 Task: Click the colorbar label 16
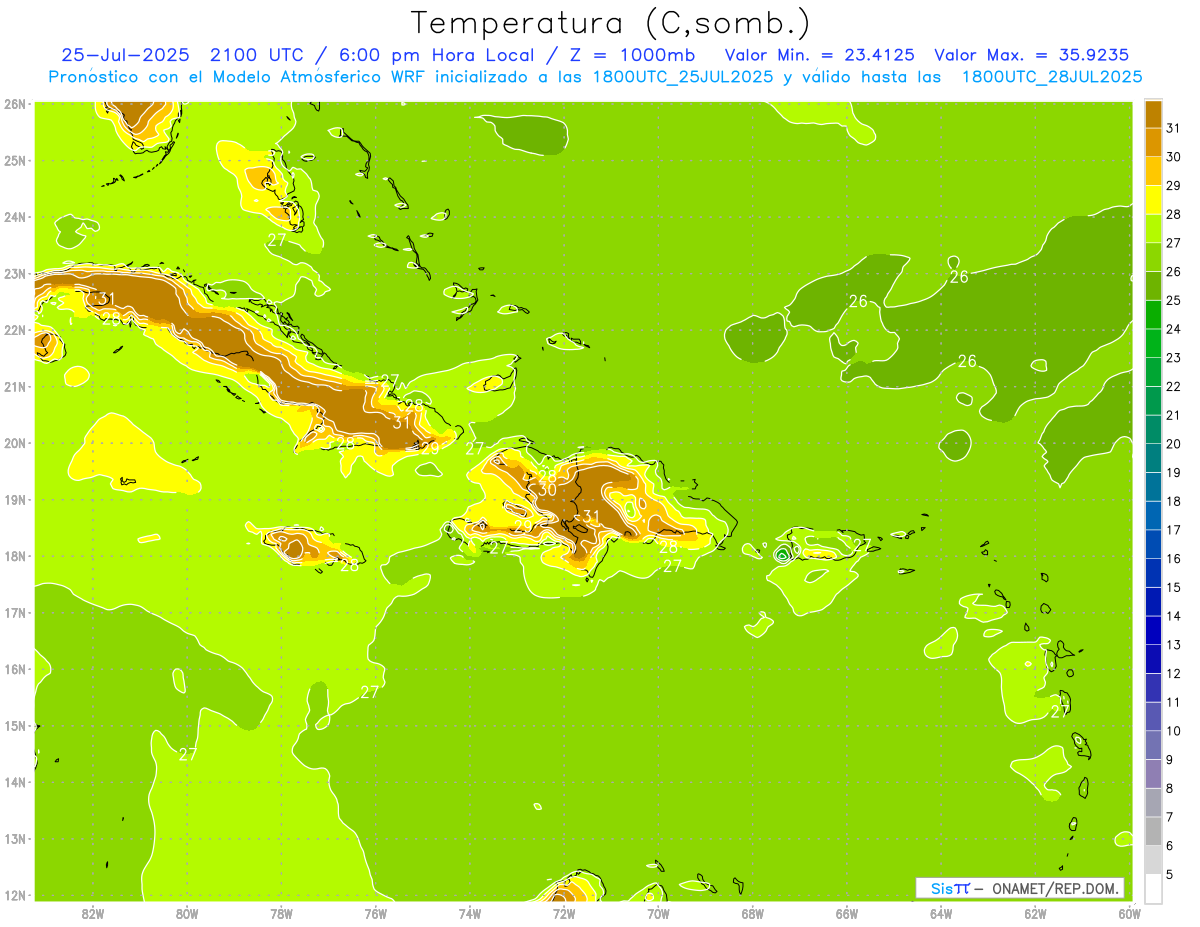pyautogui.click(x=1174, y=559)
